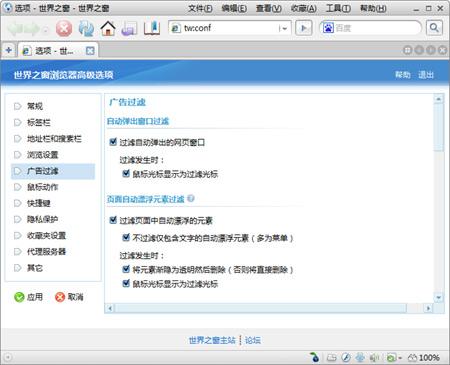The image size is (450, 365).
Task: Click the go arrow next to address bar
Action: click(x=304, y=28)
